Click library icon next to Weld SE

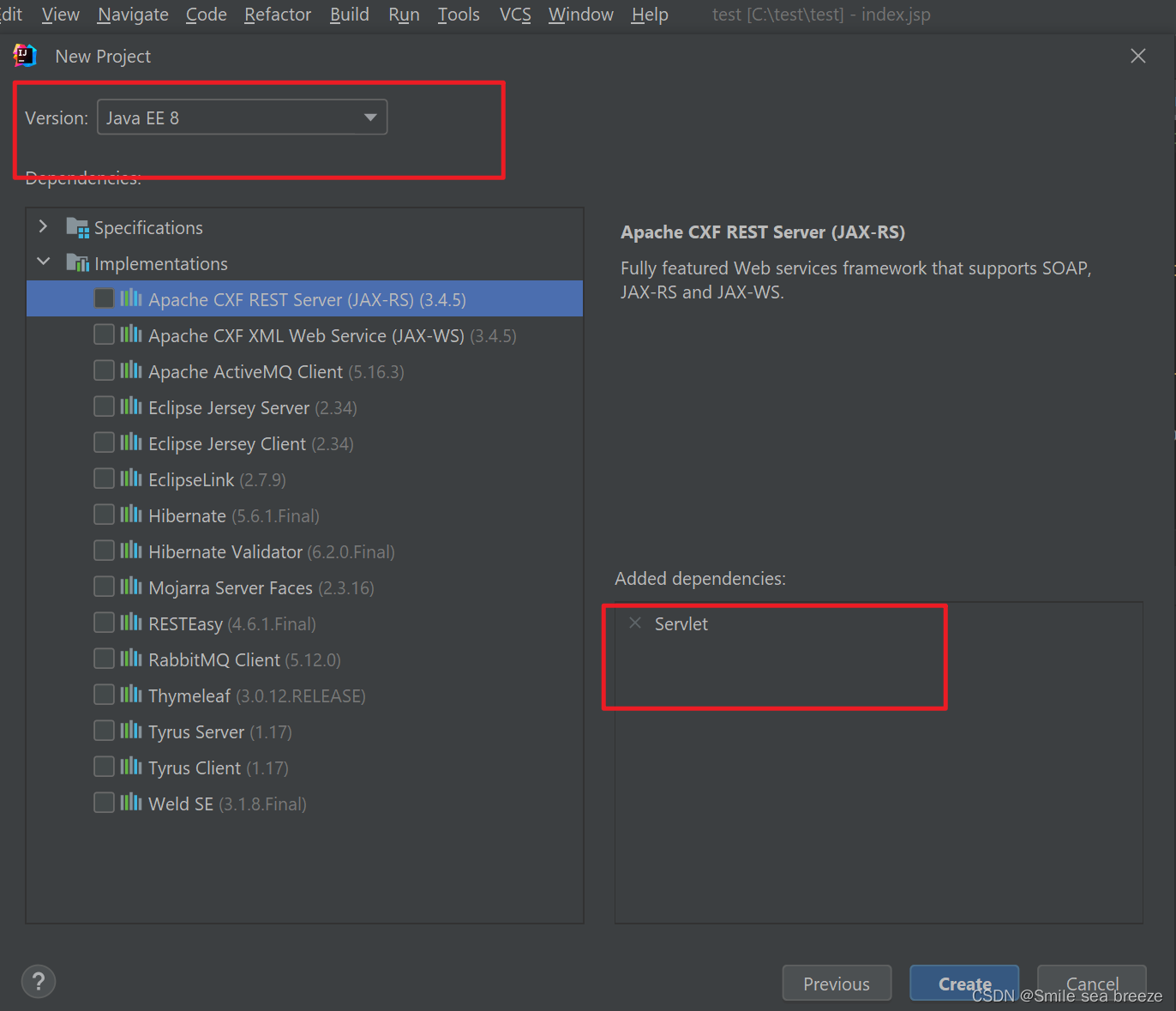point(131,803)
